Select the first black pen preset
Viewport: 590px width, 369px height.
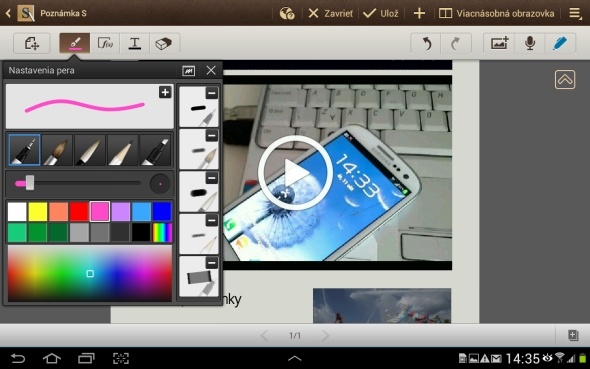(198, 107)
